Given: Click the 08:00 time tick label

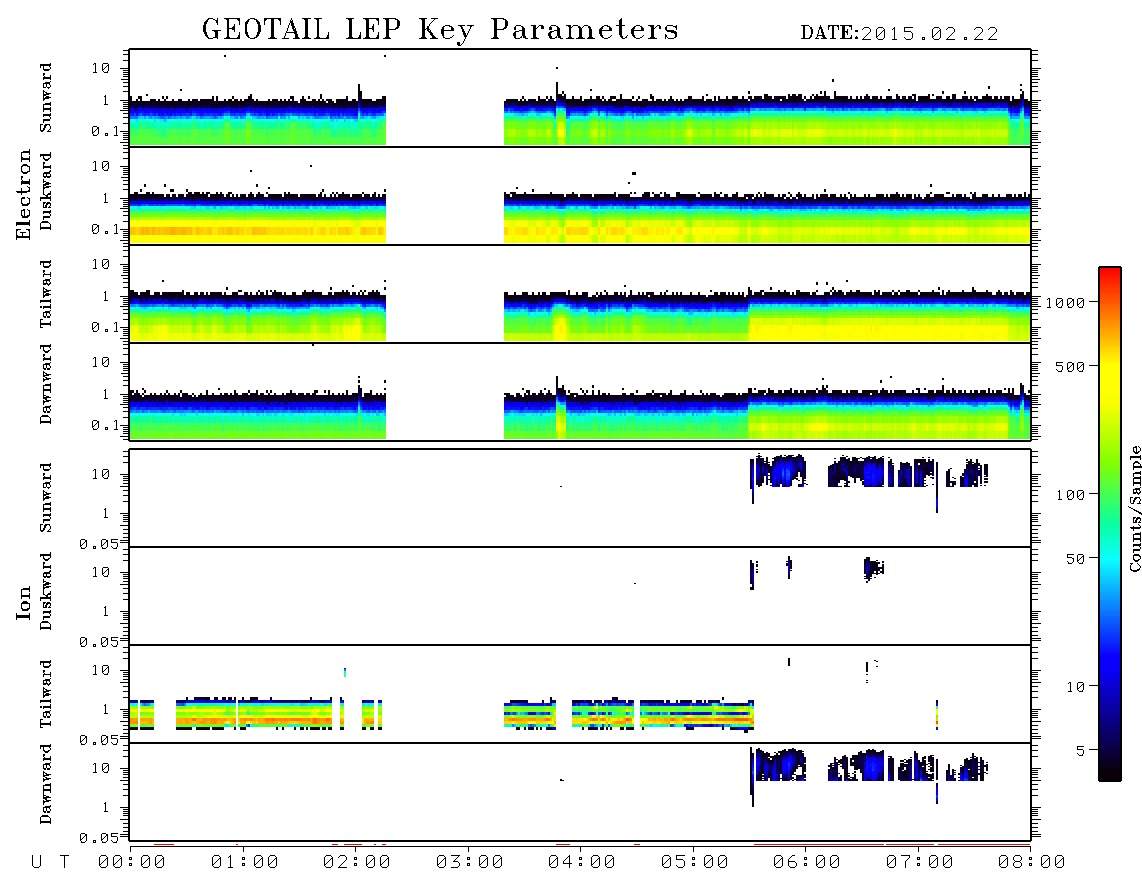Looking at the screenshot, I should tap(1031, 862).
